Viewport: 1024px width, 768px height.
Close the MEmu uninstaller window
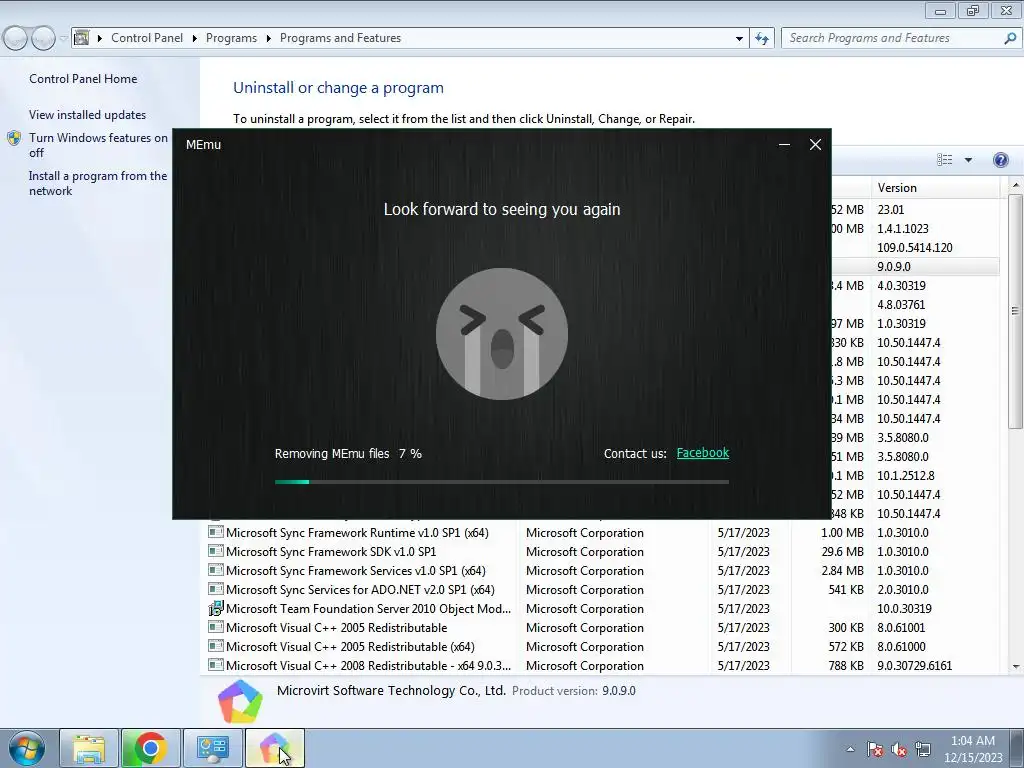coord(815,145)
